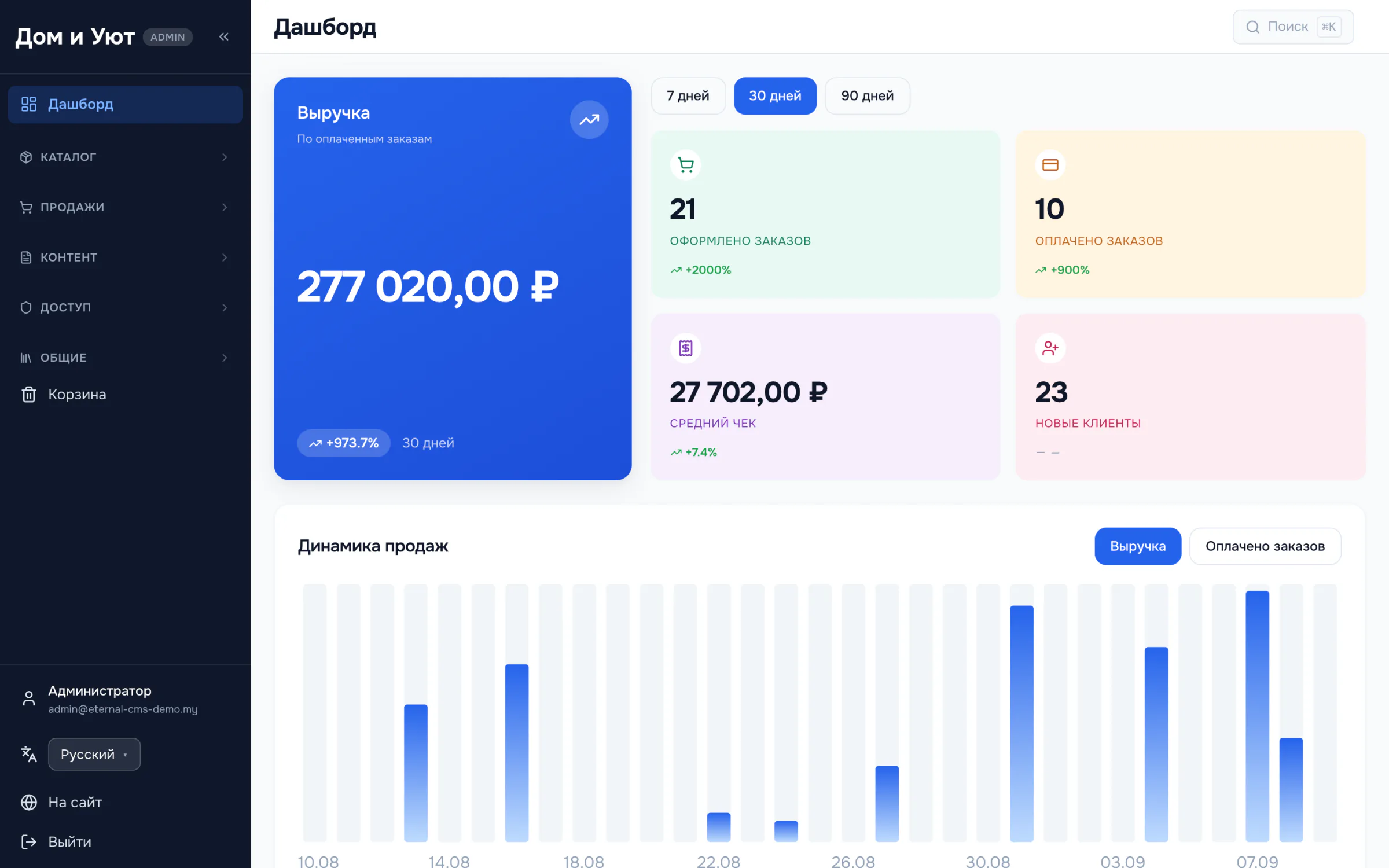Image resolution: width=1389 pixels, height=868 pixels.
Task: Click the Каталог box icon
Action: click(x=26, y=157)
